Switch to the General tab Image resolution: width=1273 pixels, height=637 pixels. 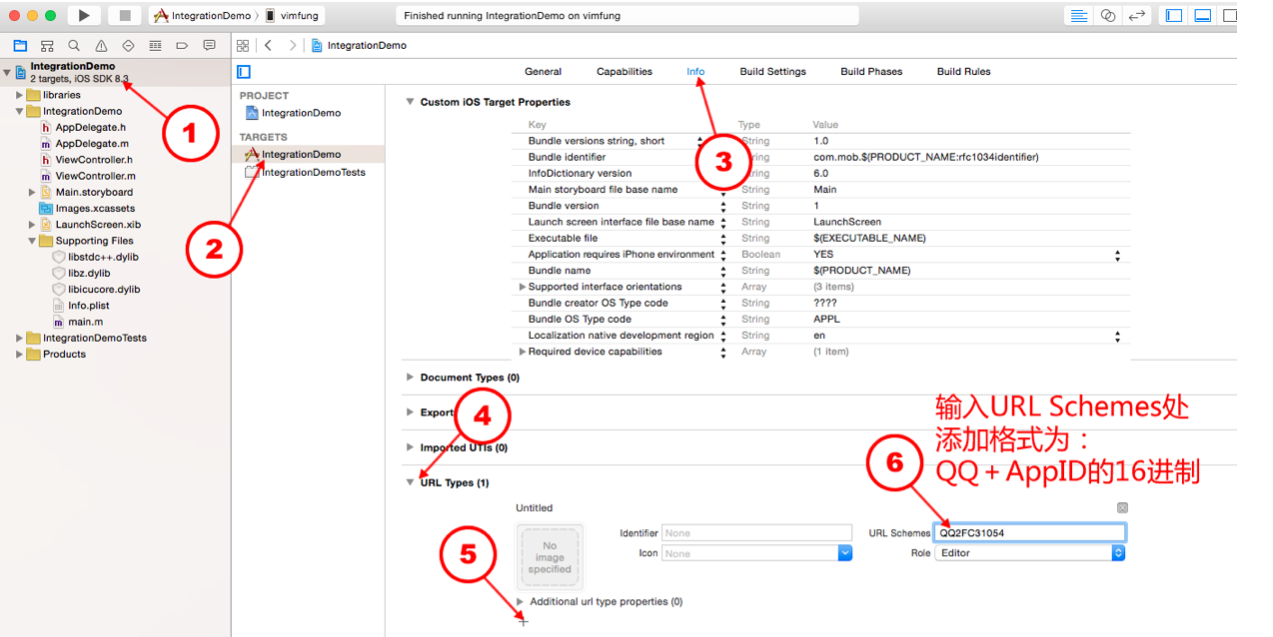coord(543,72)
